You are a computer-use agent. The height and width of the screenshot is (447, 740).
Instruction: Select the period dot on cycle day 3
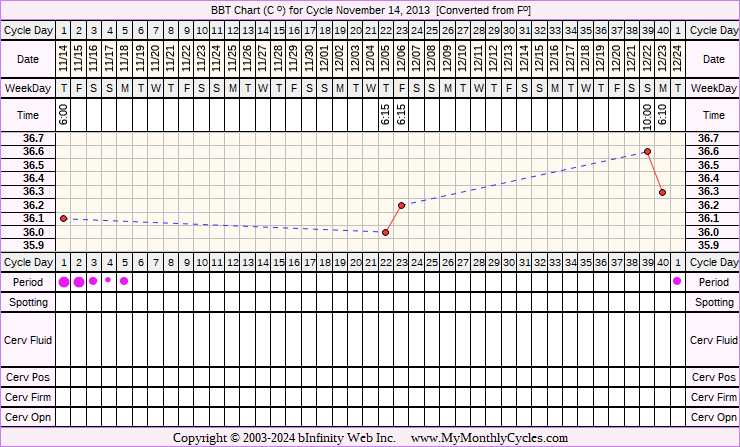coord(93,281)
